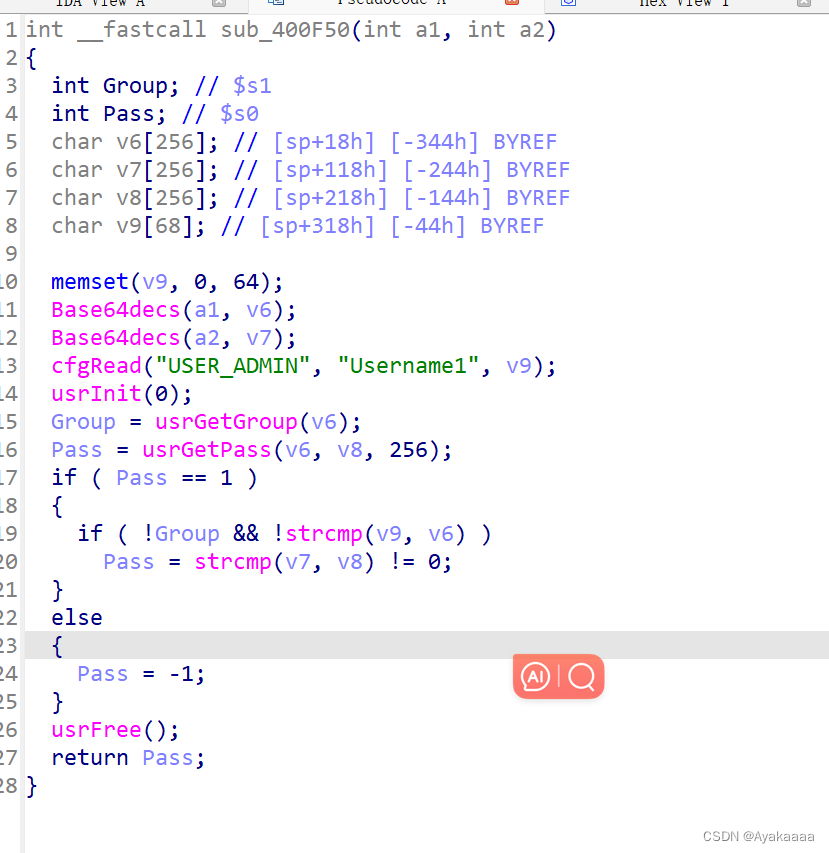Select the Group variable declaration on line 3
829x853 pixels.
[135, 86]
